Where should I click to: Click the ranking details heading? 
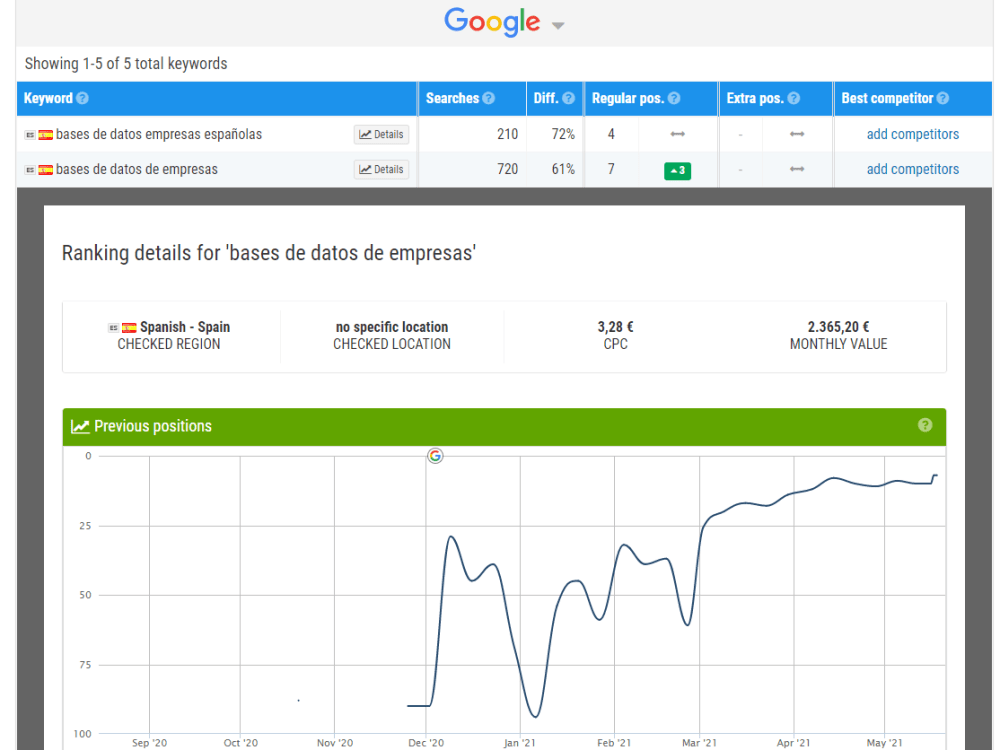pos(269,253)
